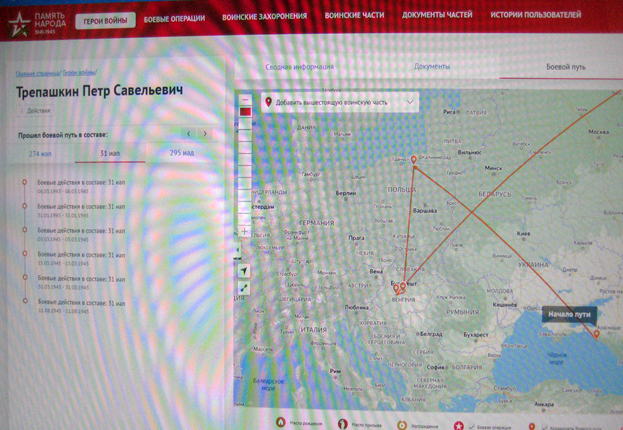623x430 pixels.
Task: Select timeline marker dated 05.03.1945
Action: point(25,230)
